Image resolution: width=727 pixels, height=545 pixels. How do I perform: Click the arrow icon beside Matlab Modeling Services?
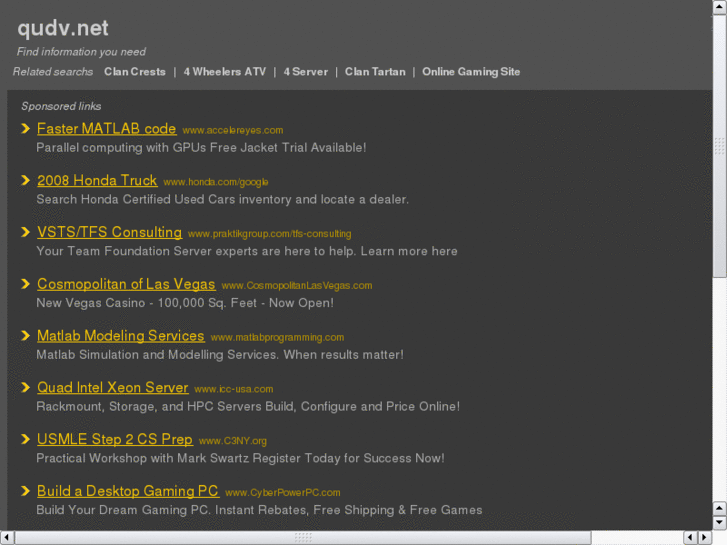pyautogui.click(x=26, y=336)
